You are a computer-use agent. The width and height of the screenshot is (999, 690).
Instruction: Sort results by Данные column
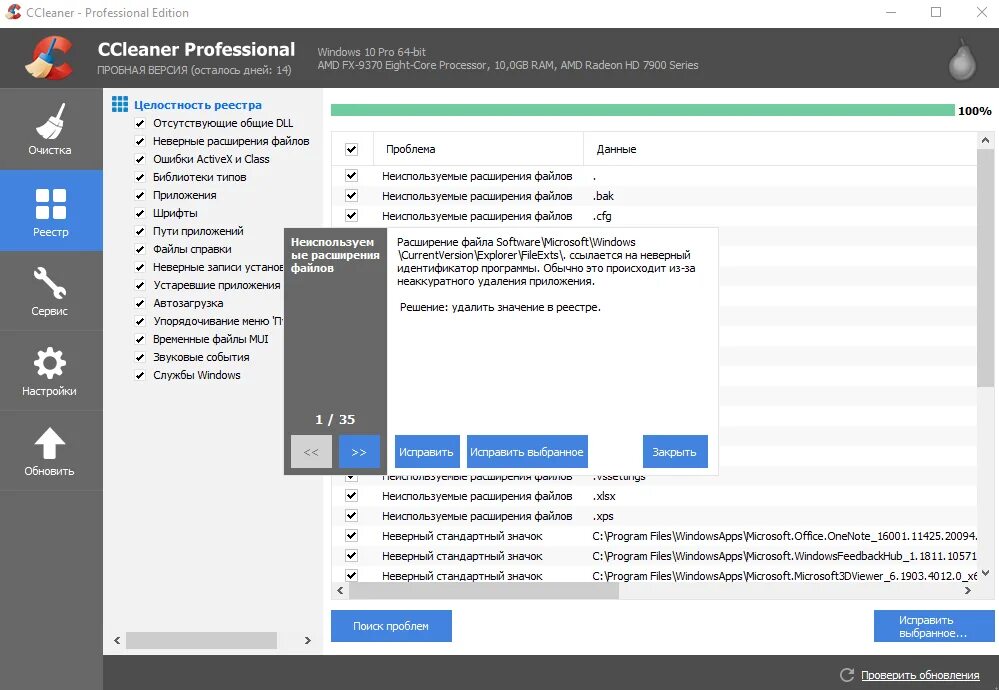pos(780,149)
